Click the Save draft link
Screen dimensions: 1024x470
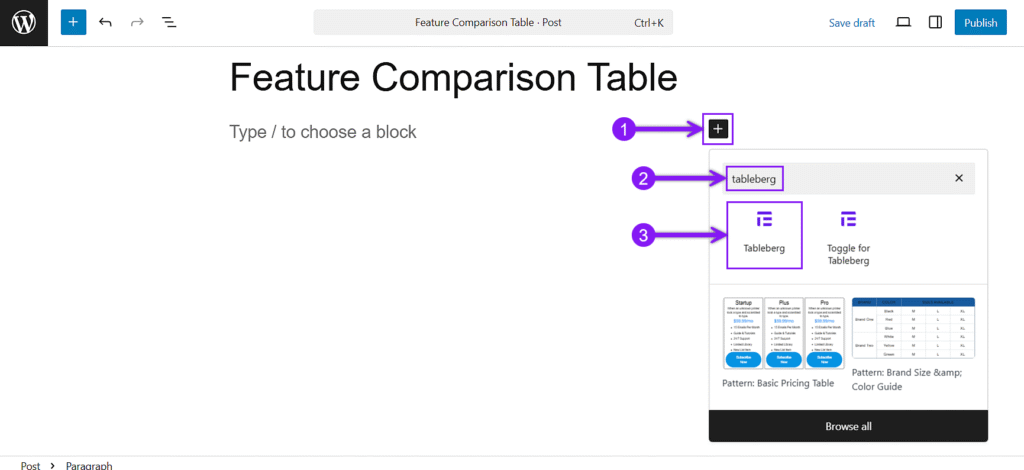pos(852,23)
